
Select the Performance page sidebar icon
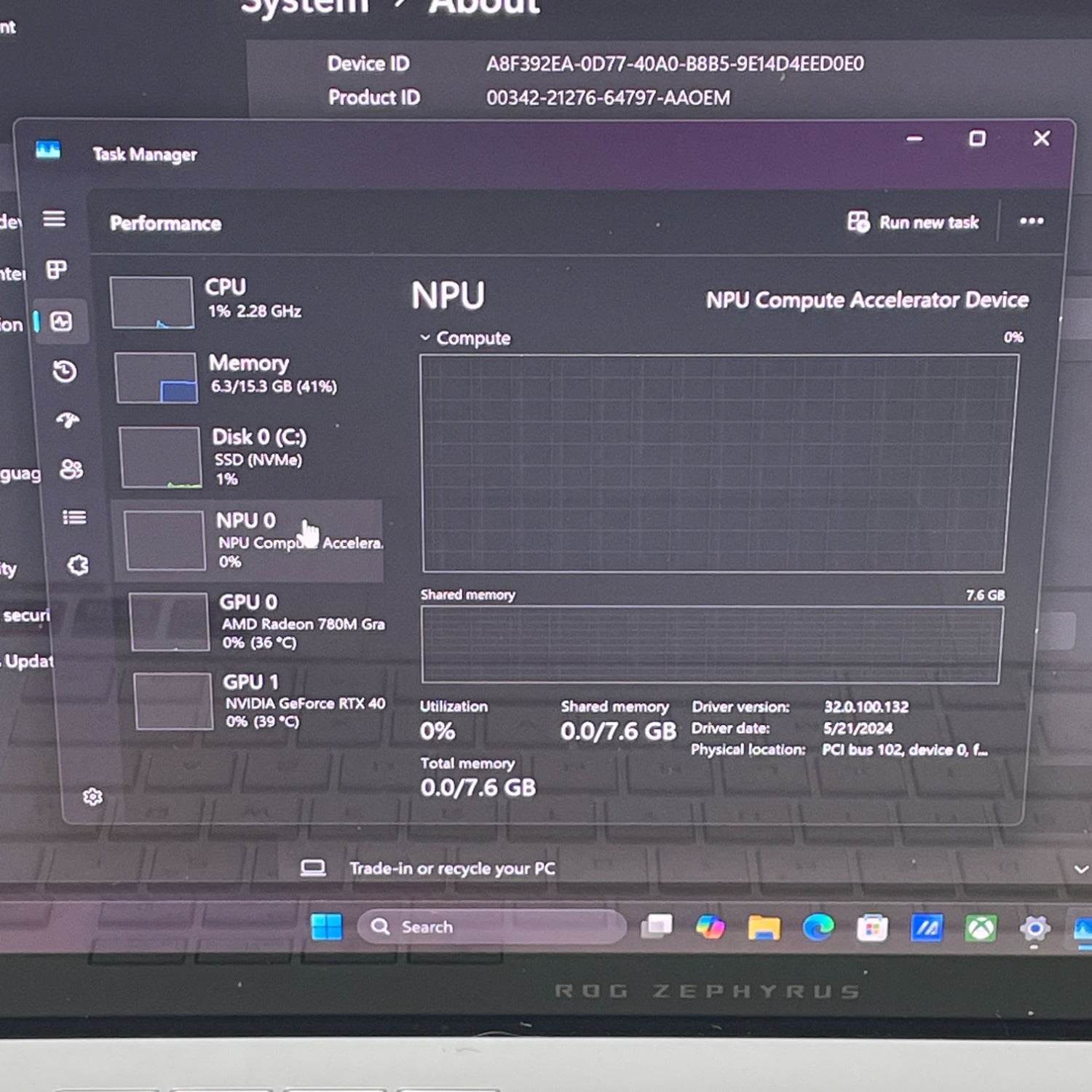coord(61,321)
